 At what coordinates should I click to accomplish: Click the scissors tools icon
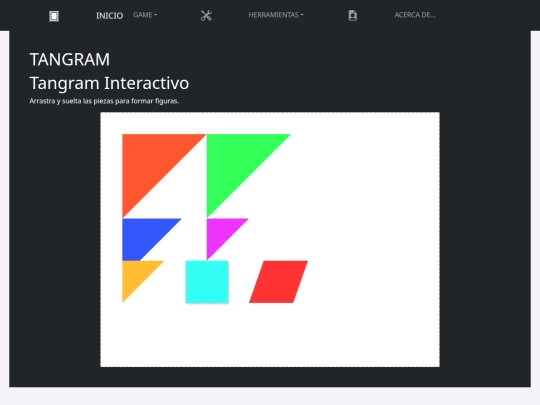point(206,15)
